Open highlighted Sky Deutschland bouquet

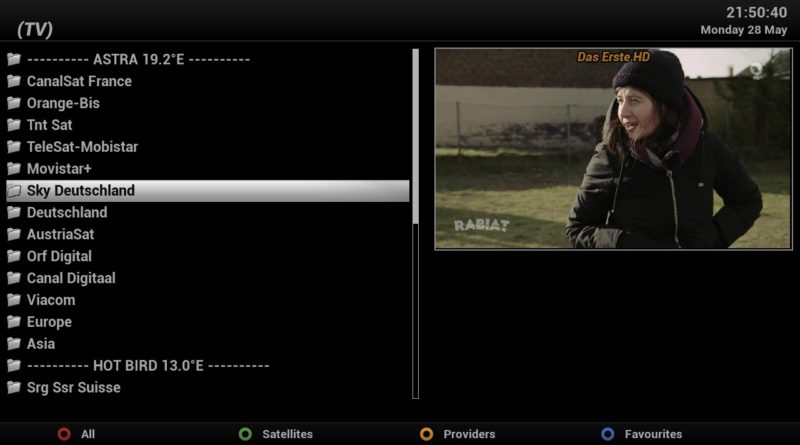(208, 191)
